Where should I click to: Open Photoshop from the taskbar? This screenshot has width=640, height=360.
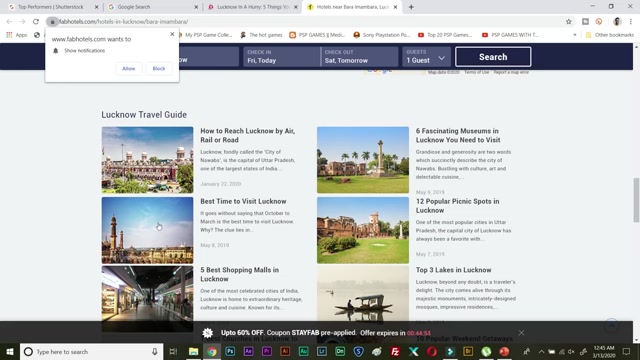(x=230, y=351)
